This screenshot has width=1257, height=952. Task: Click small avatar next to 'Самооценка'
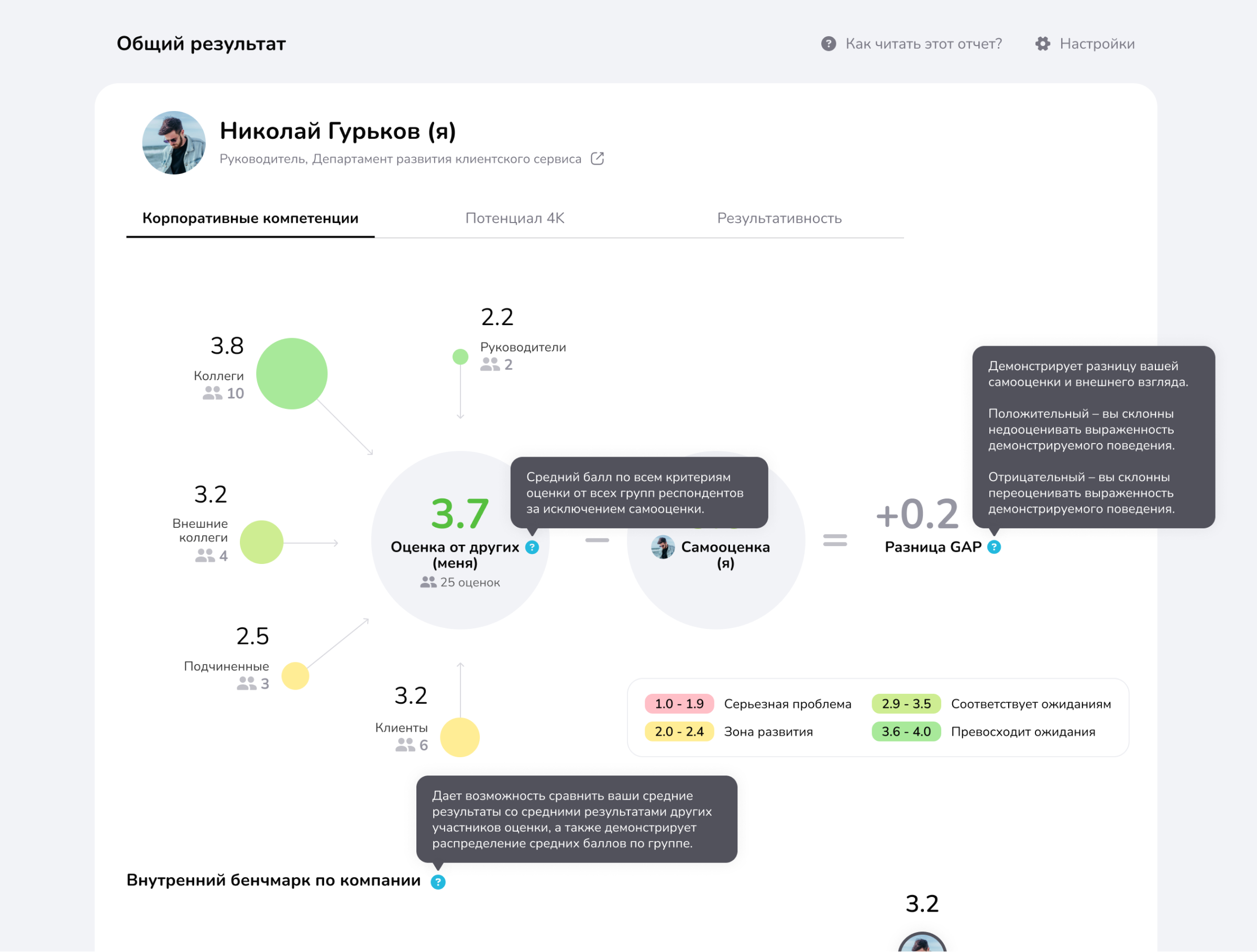coord(663,548)
